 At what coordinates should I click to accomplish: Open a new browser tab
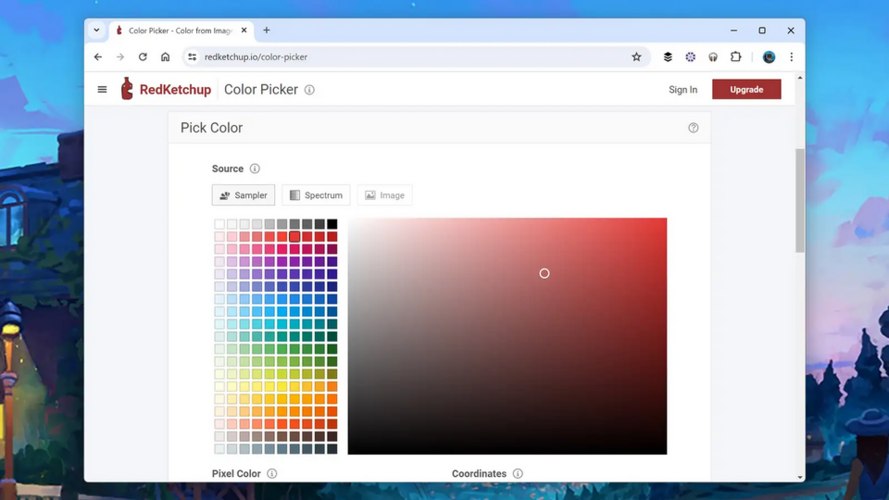(x=267, y=30)
